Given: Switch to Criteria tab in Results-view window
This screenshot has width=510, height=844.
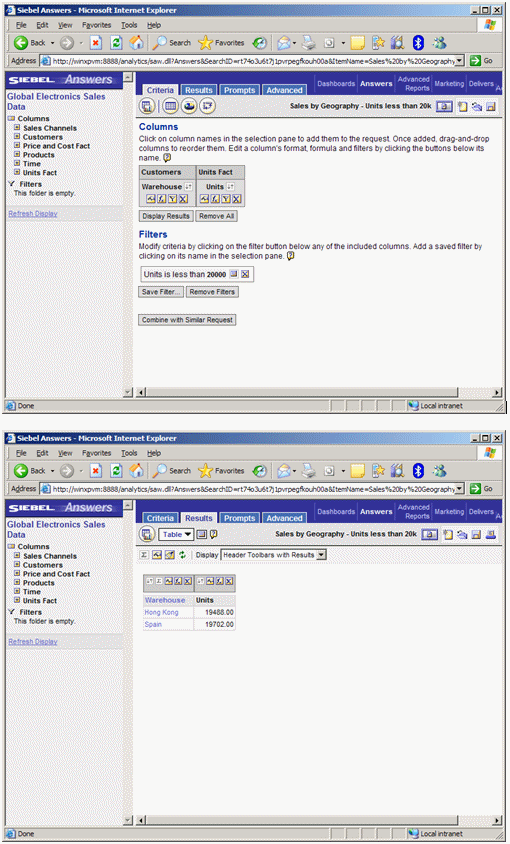Looking at the screenshot, I should click(x=160, y=518).
